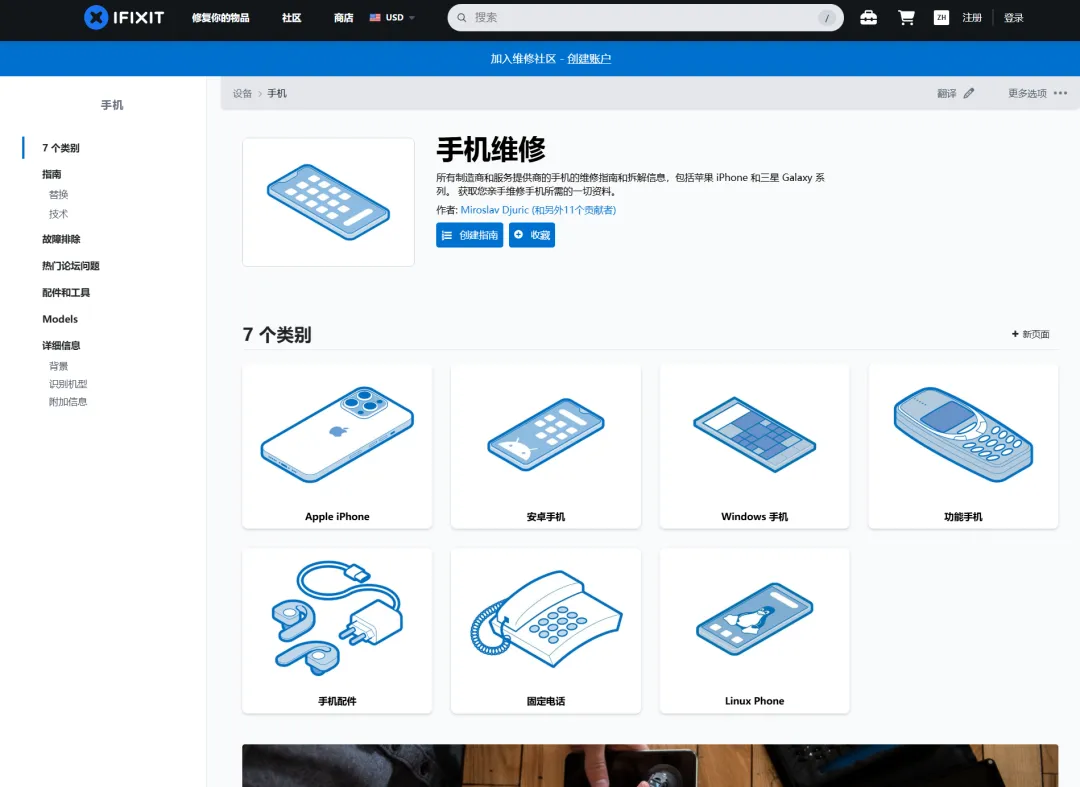Click 翻译 label
1080x787 pixels.
[x=946, y=93]
